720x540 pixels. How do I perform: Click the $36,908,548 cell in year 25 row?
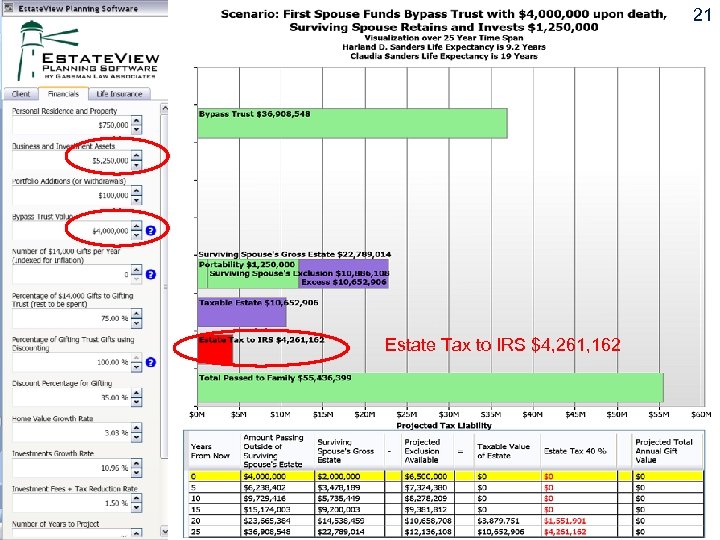coord(278,532)
